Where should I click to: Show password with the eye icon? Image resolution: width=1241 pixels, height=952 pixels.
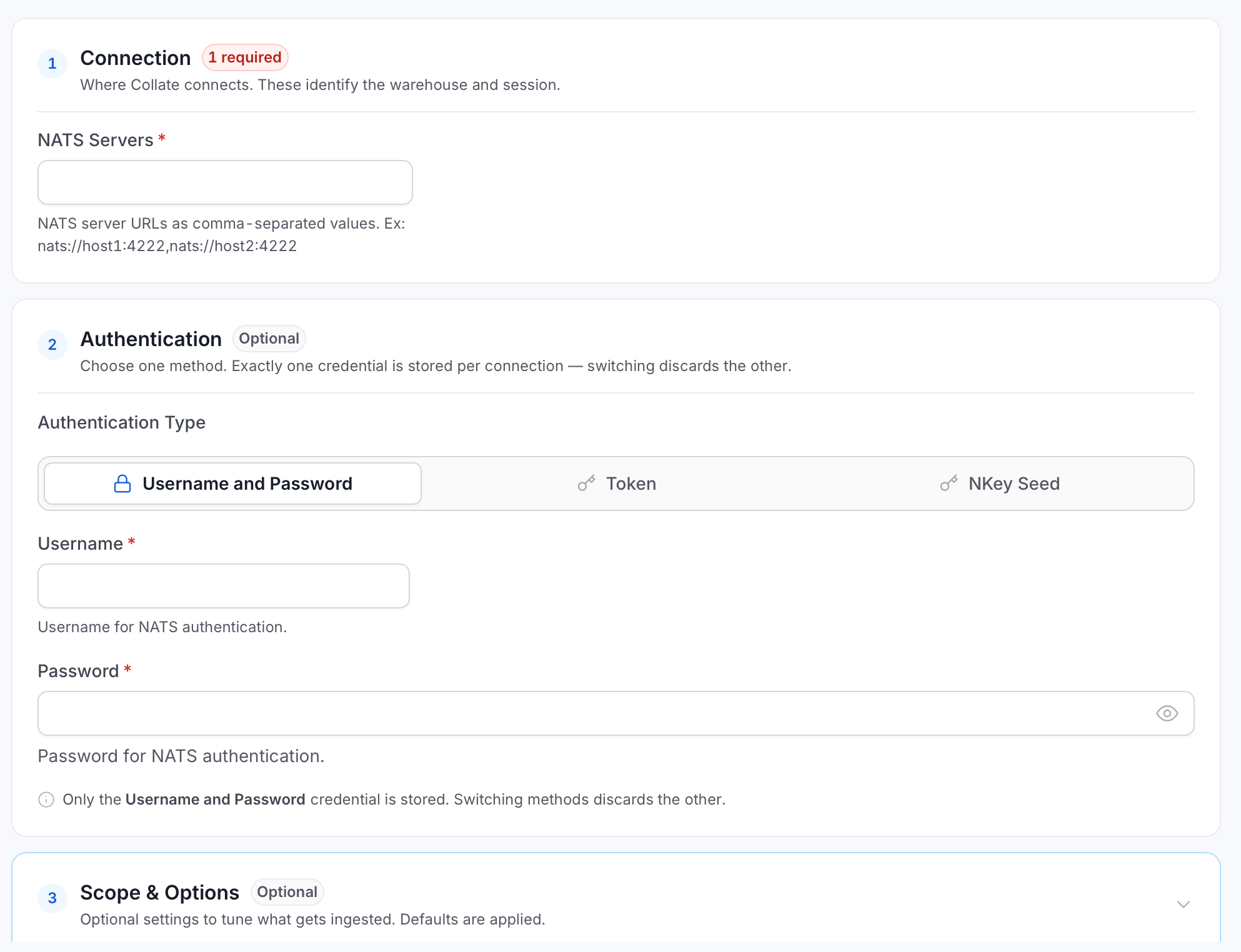[x=1167, y=713]
